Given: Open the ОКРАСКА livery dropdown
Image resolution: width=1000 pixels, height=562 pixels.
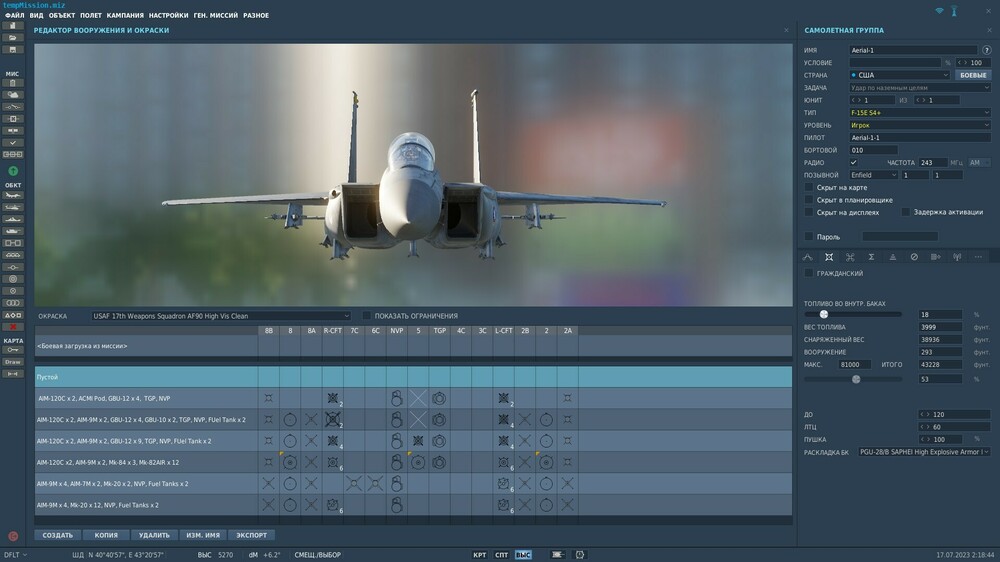Looking at the screenshot, I should [221, 316].
